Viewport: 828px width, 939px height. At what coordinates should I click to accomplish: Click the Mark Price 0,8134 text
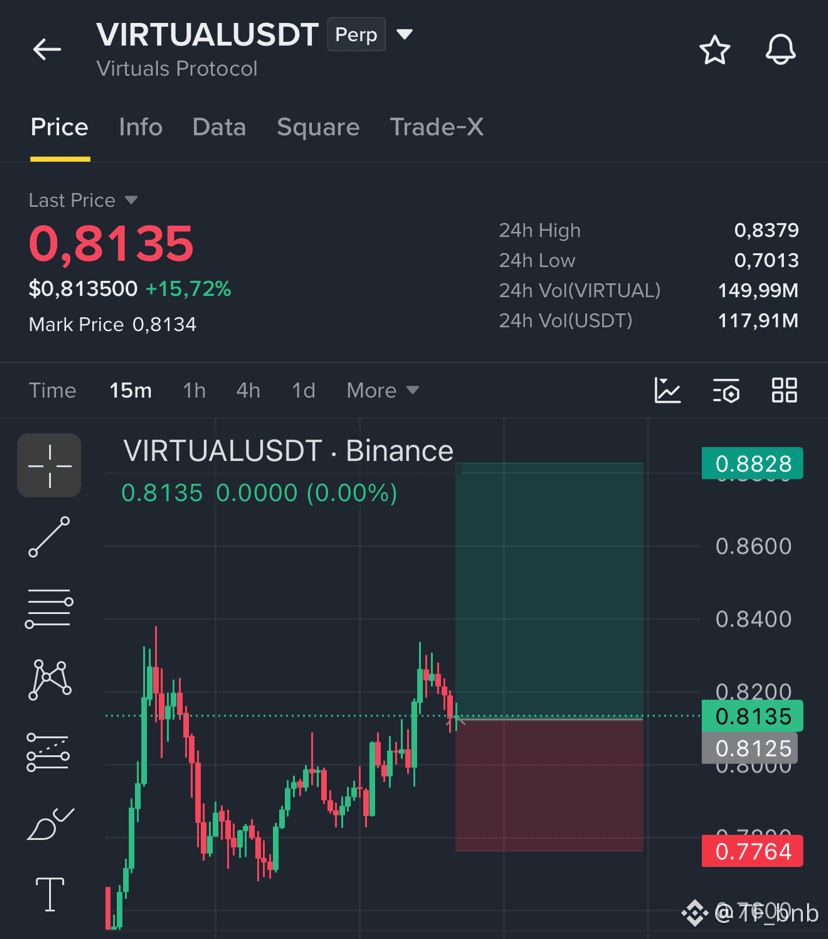(x=113, y=325)
